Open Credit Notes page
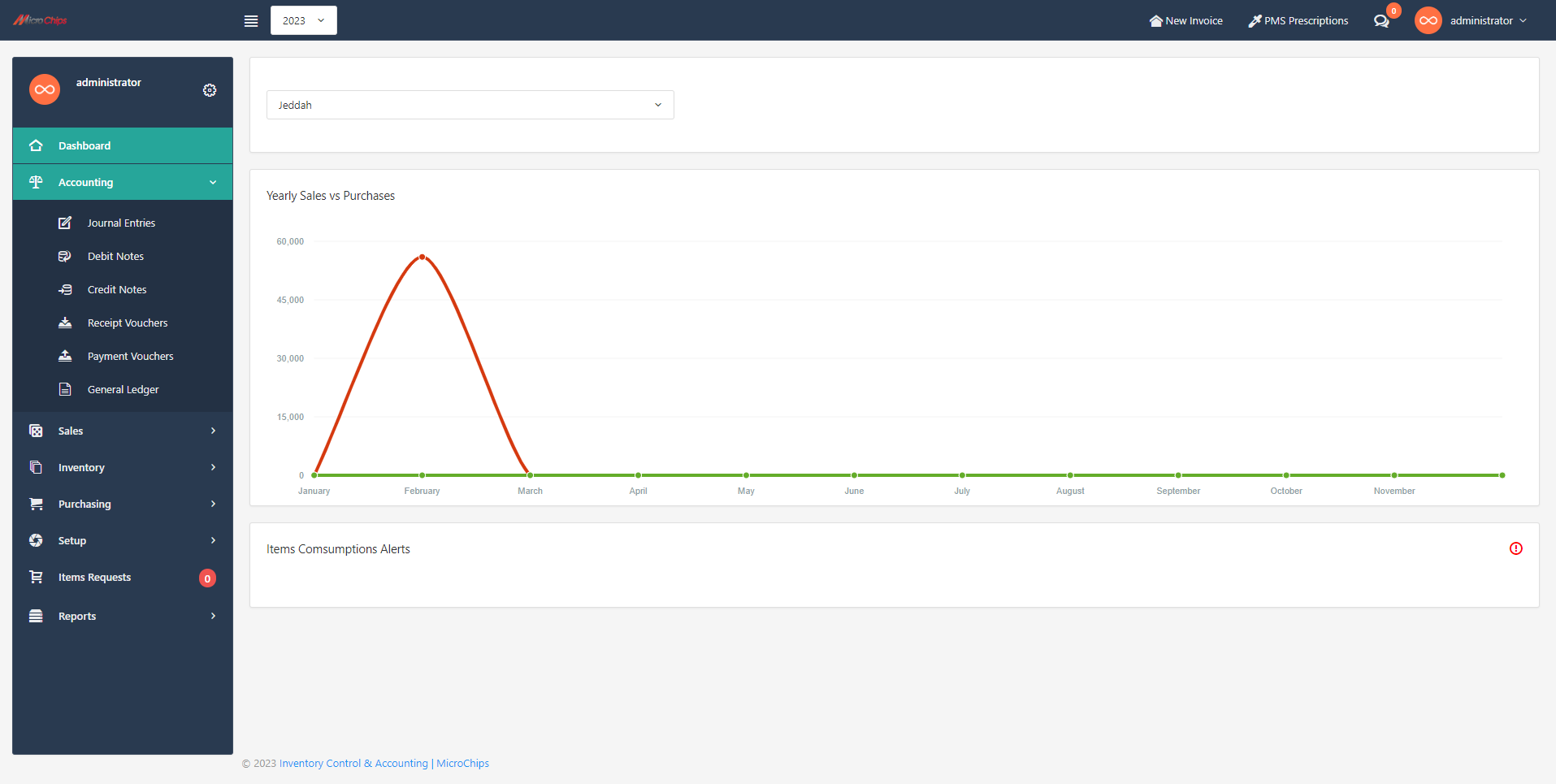The width and height of the screenshot is (1556, 784). coord(117,289)
